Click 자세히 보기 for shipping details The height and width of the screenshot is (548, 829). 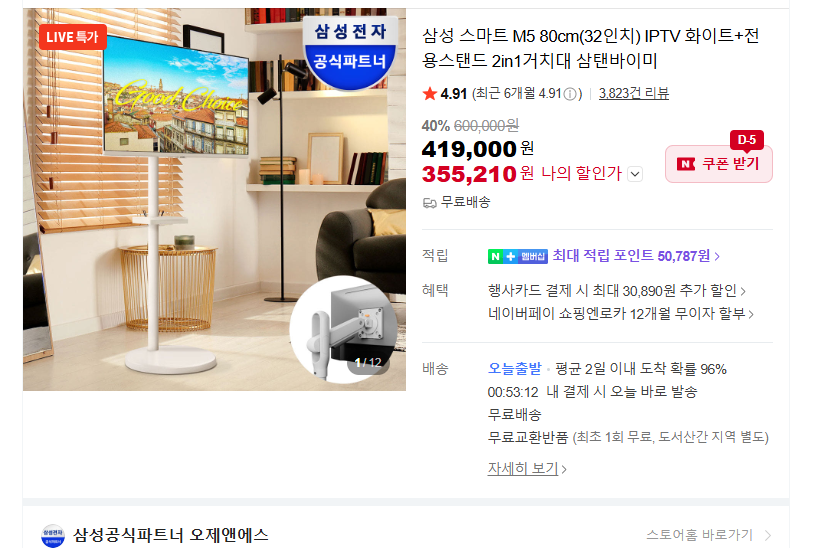(x=527, y=469)
